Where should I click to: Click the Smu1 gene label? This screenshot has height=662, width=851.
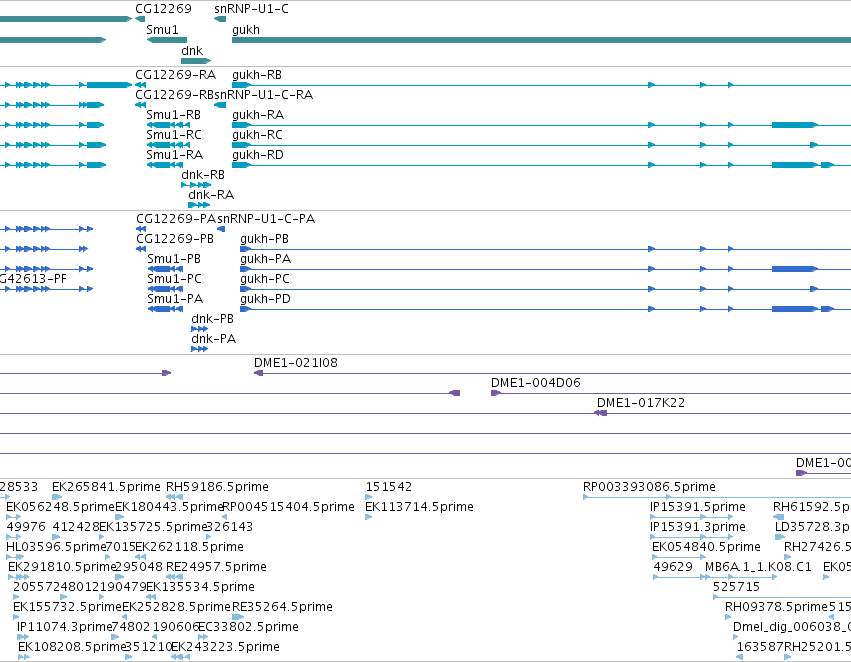tap(162, 30)
